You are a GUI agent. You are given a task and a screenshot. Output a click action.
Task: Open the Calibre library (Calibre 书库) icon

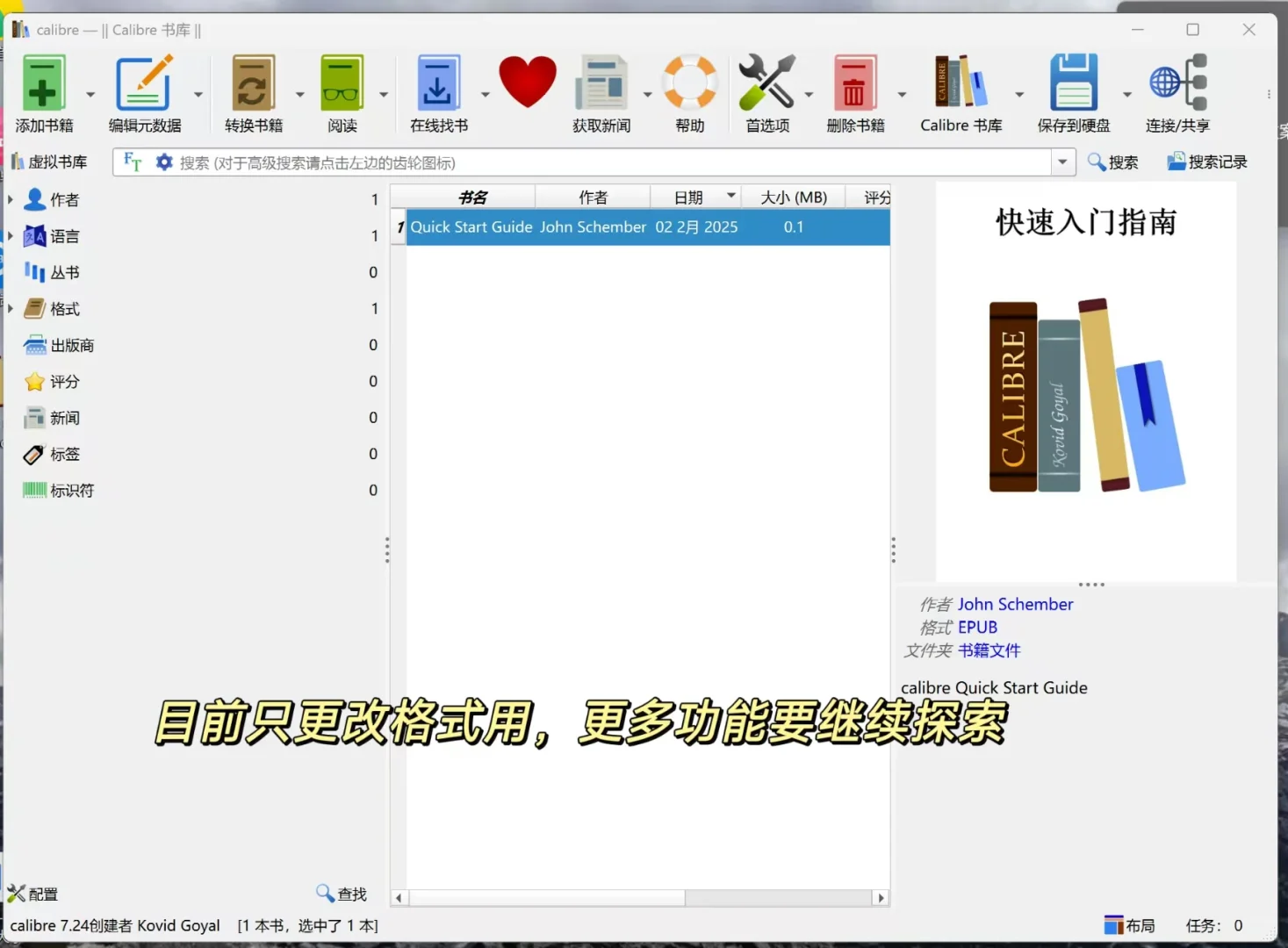[x=961, y=83]
